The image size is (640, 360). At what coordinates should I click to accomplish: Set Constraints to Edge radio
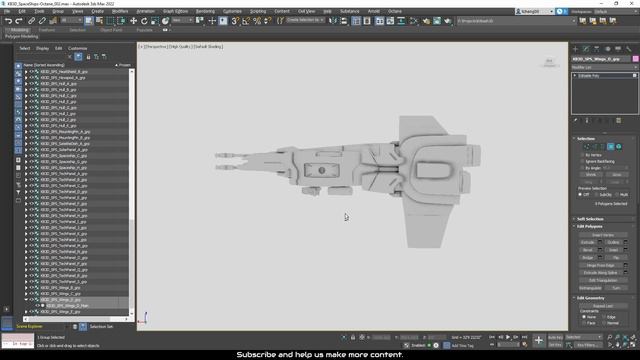pos(604,317)
